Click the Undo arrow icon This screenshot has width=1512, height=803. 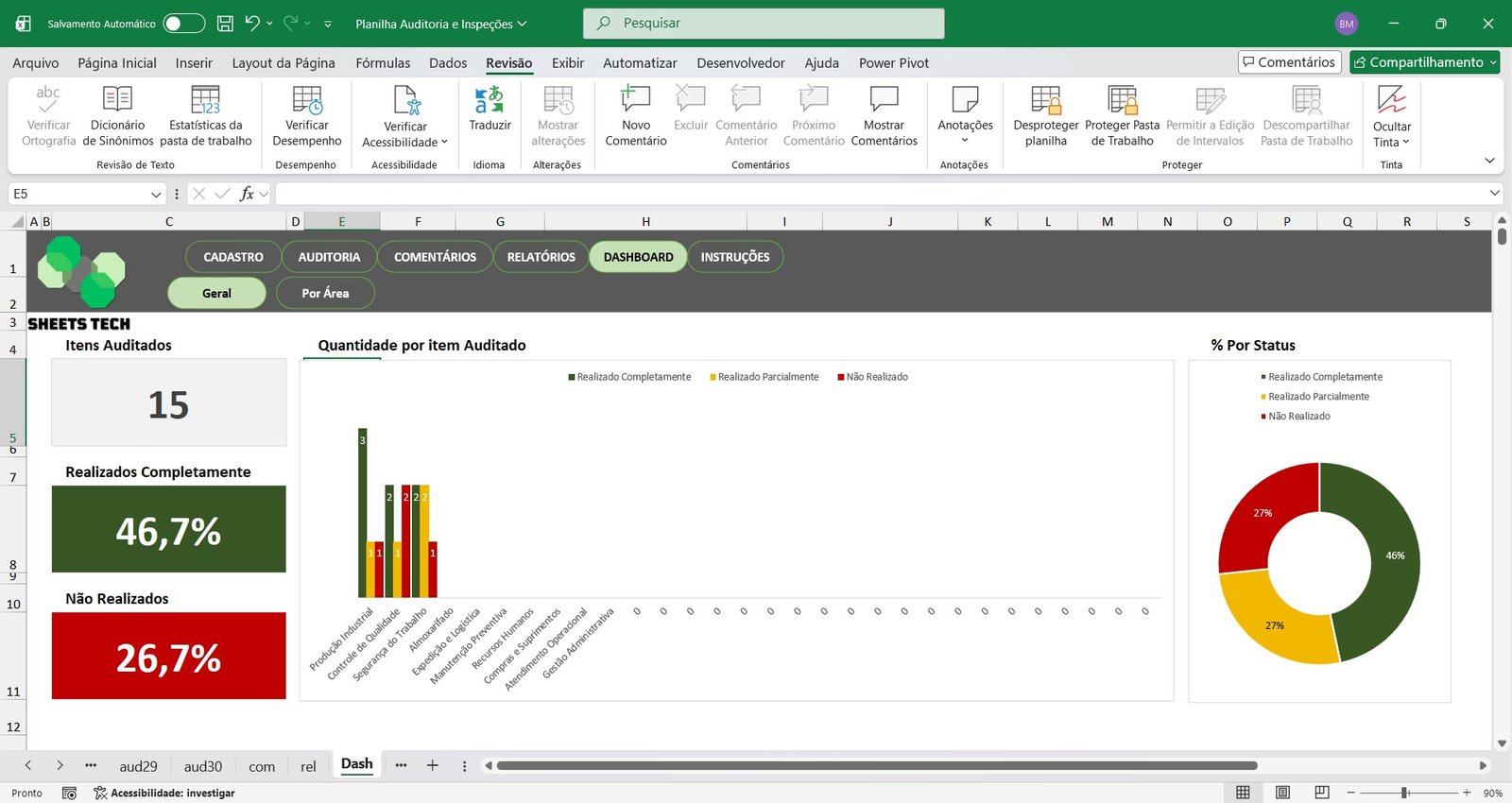coord(251,23)
